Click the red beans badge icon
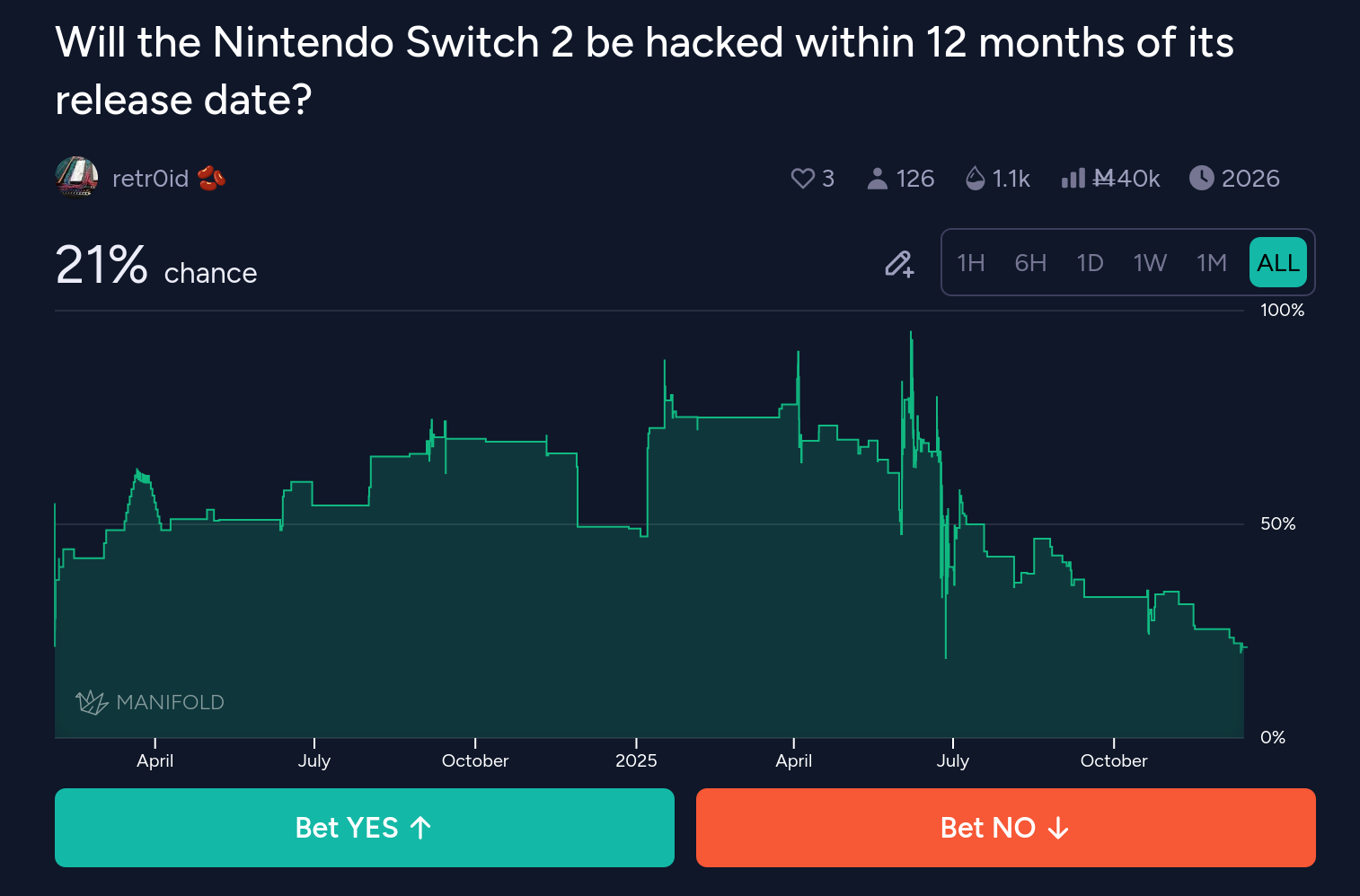Image resolution: width=1360 pixels, height=896 pixels. pyautogui.click(x=212, y=178)
